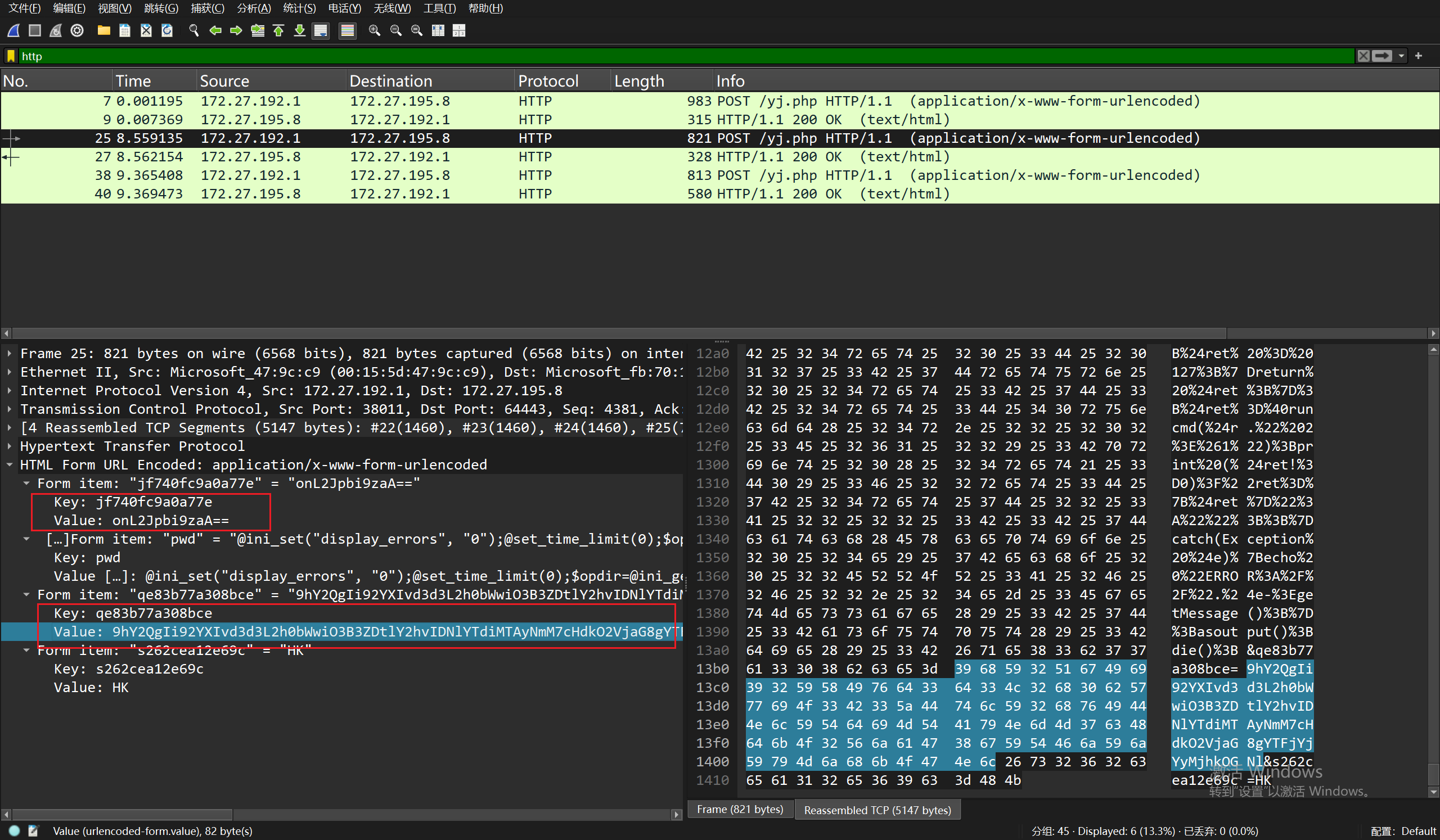
Task: Collapse the HTML Form URL Encoded section
Action: pos(10,465)
